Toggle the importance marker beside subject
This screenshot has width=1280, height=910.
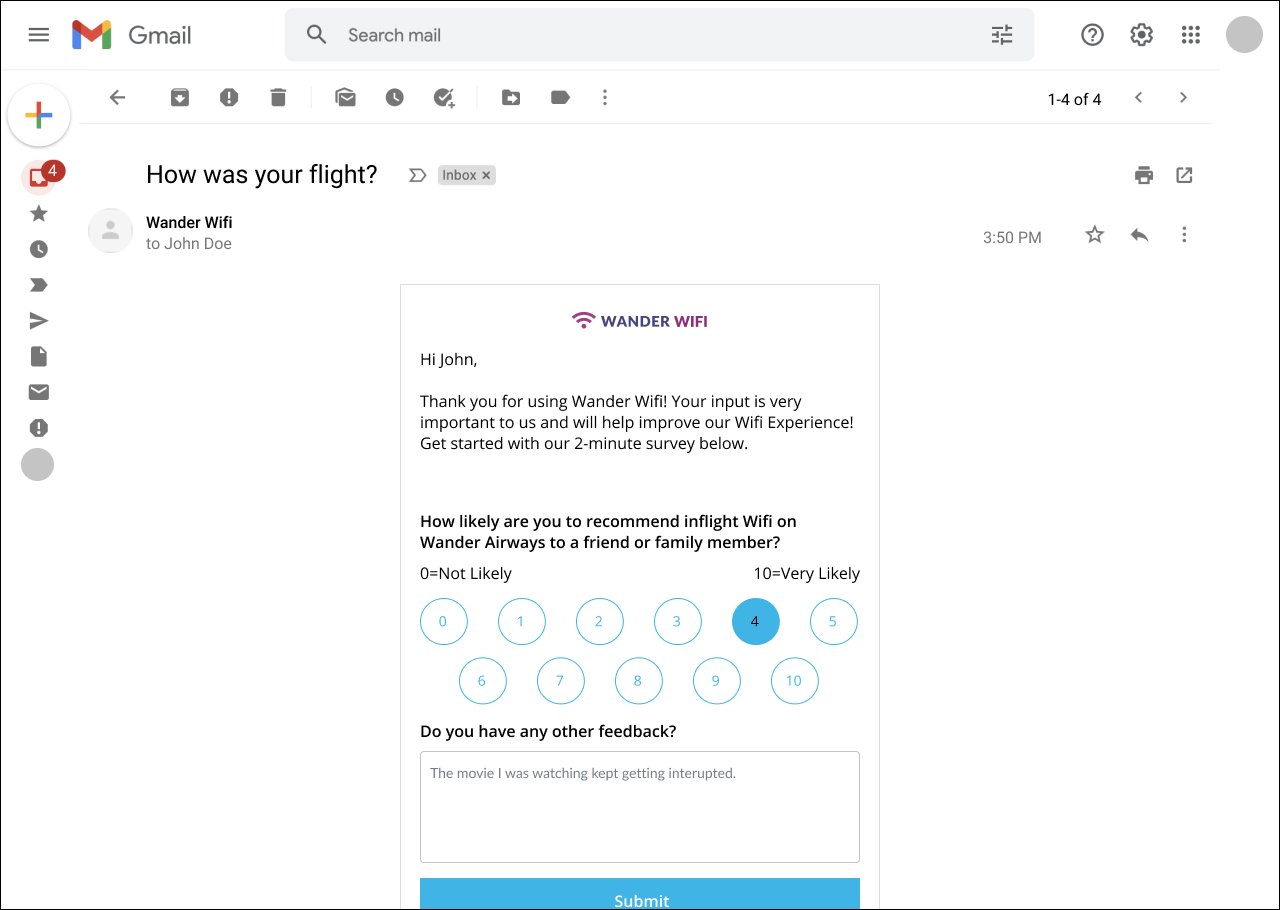417,175
